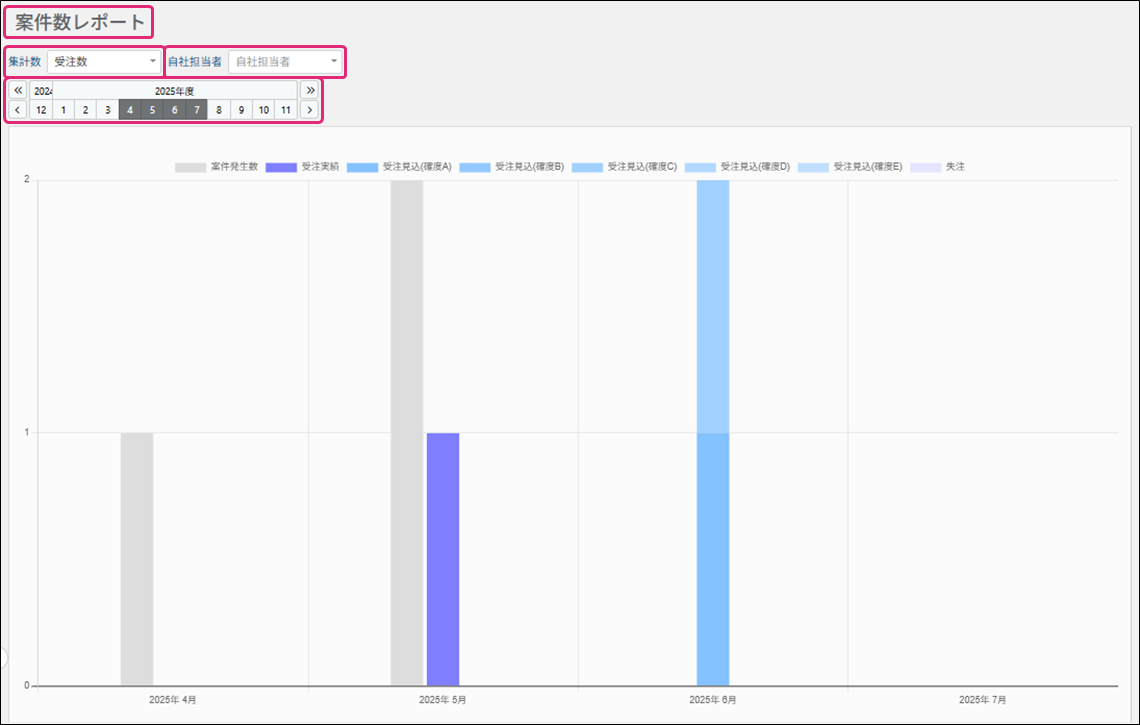Select month 12 in the period picker
Viewport: 1140px width, 725px height.
coord(41,110)
